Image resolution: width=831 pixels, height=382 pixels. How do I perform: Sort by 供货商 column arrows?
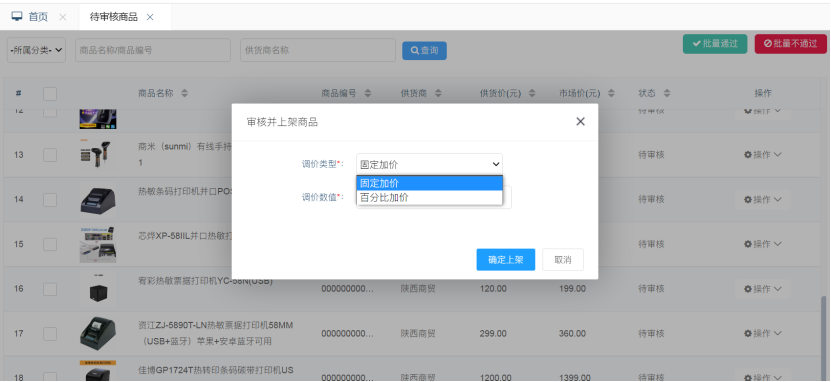point(438,93)
